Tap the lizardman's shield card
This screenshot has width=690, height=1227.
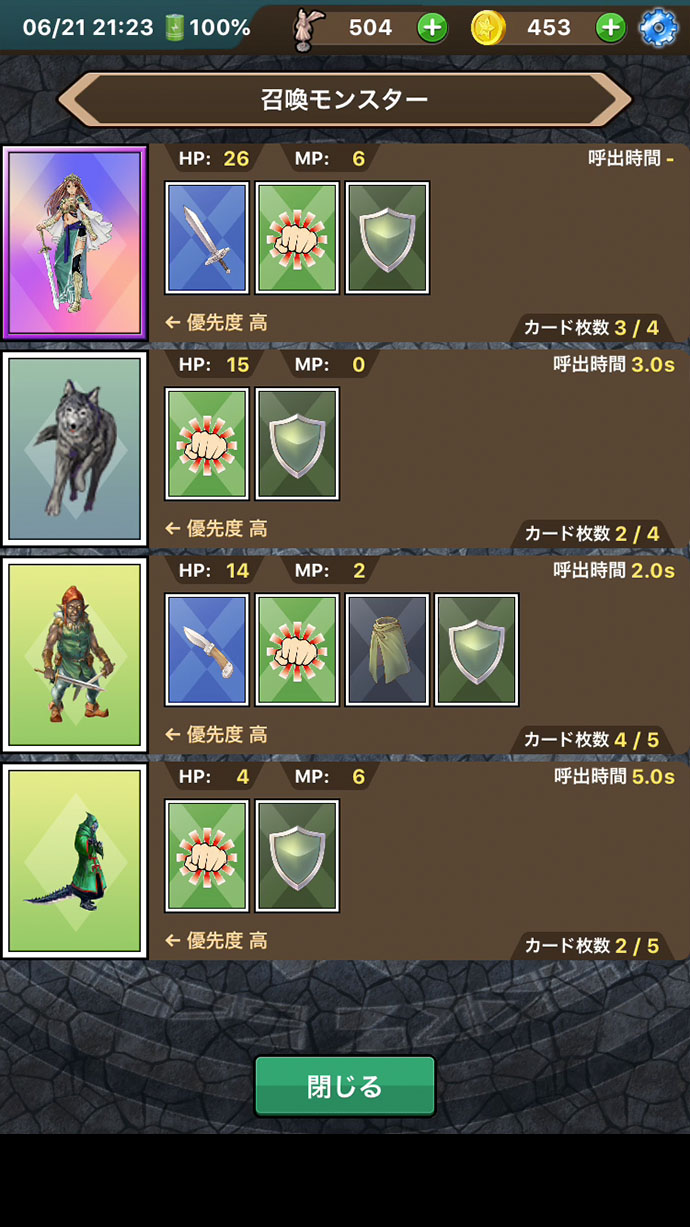point(297,856)
